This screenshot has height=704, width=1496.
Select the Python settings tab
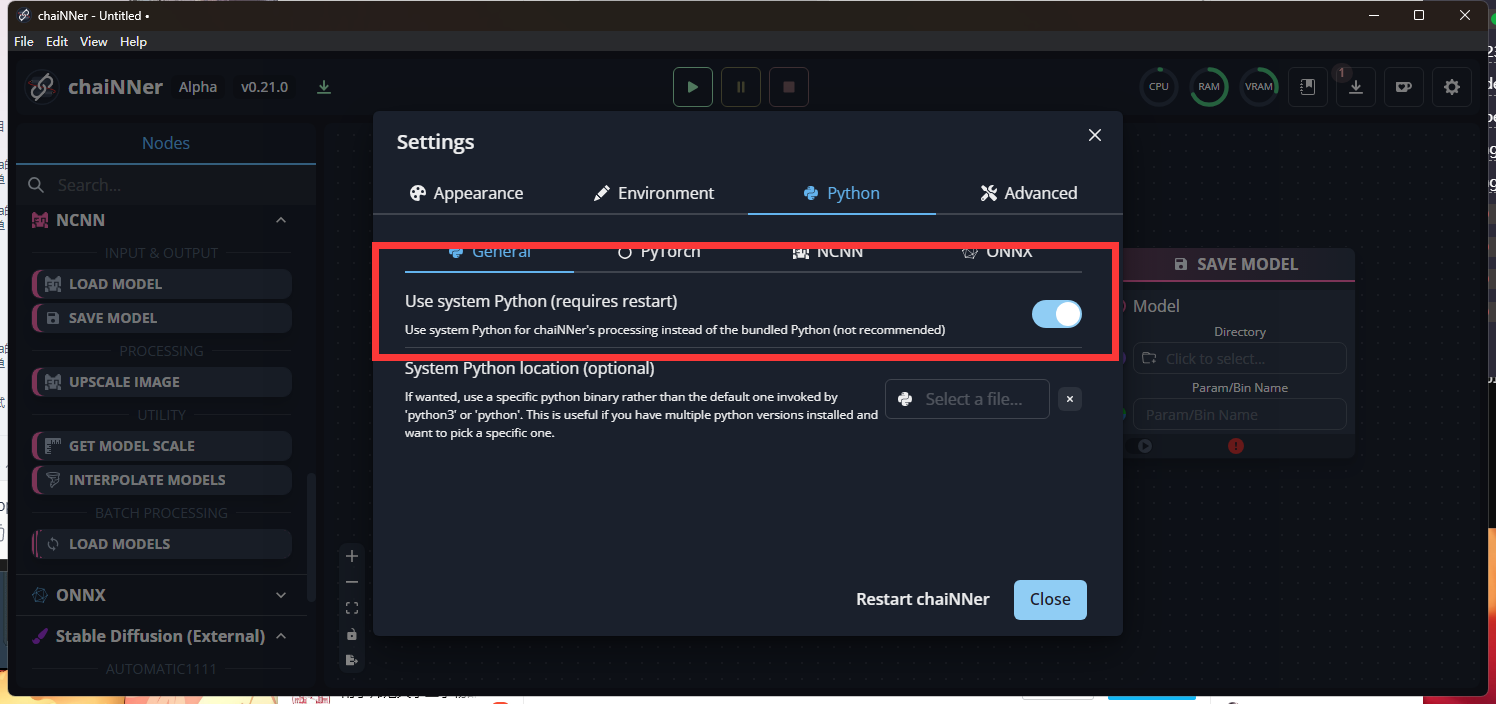tap(842, 193)
